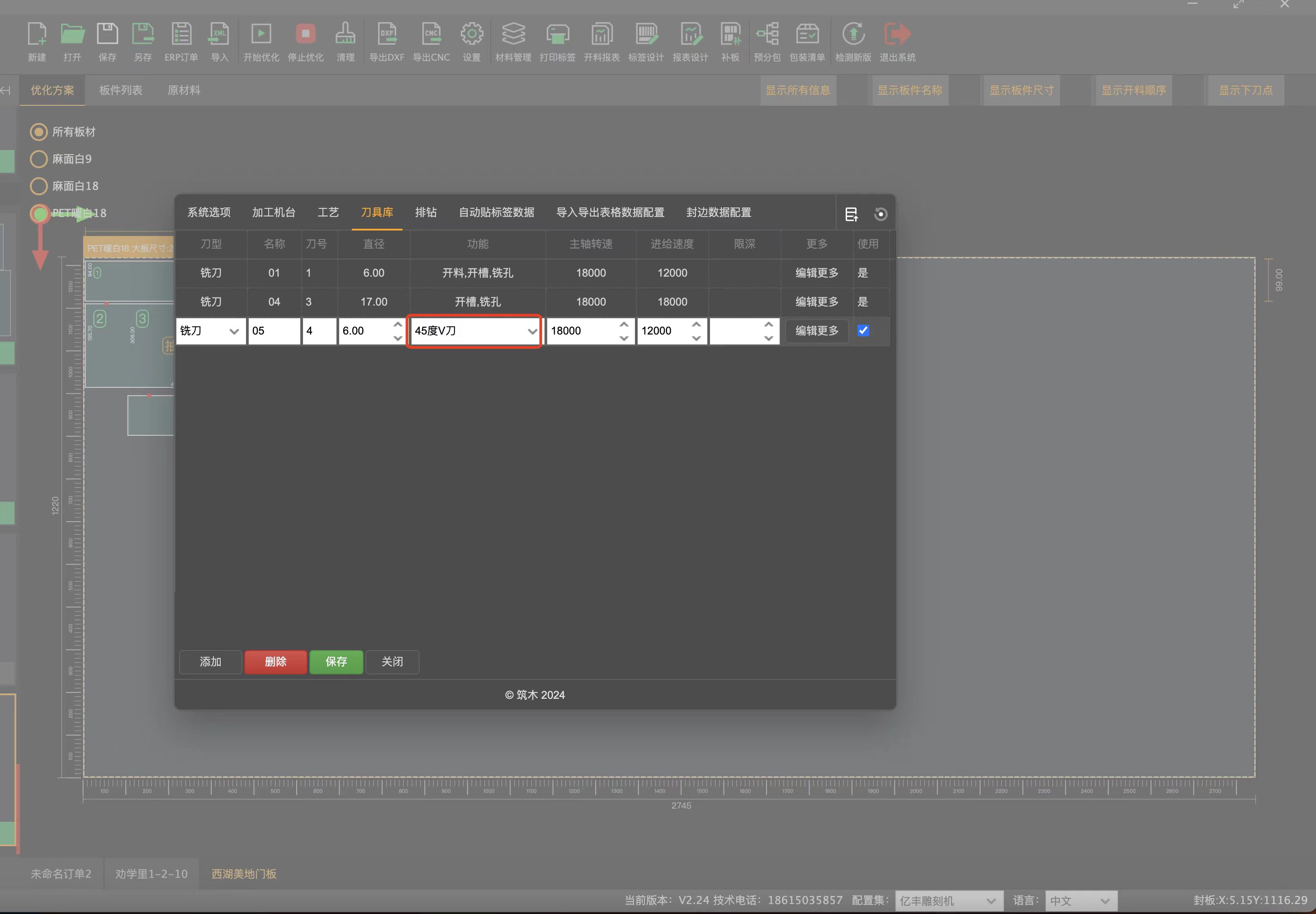Open the 板件列表 tab

121,90
